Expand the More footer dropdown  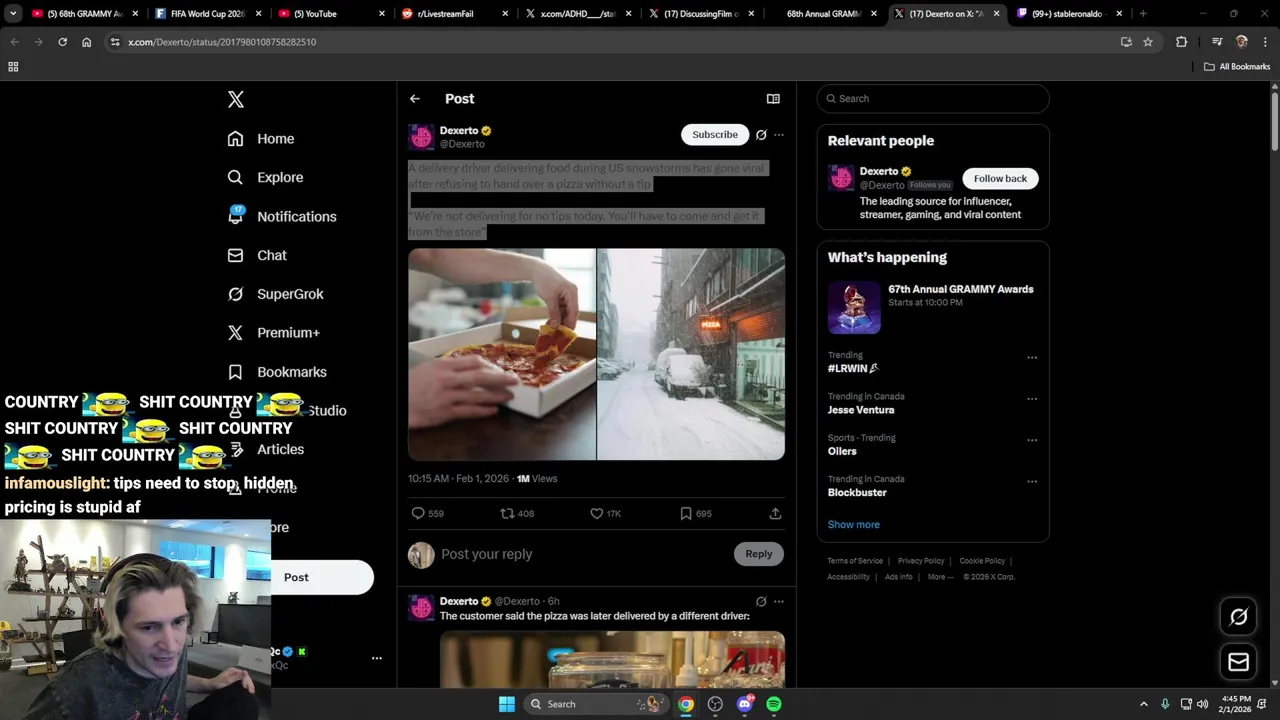pos(940,577)
